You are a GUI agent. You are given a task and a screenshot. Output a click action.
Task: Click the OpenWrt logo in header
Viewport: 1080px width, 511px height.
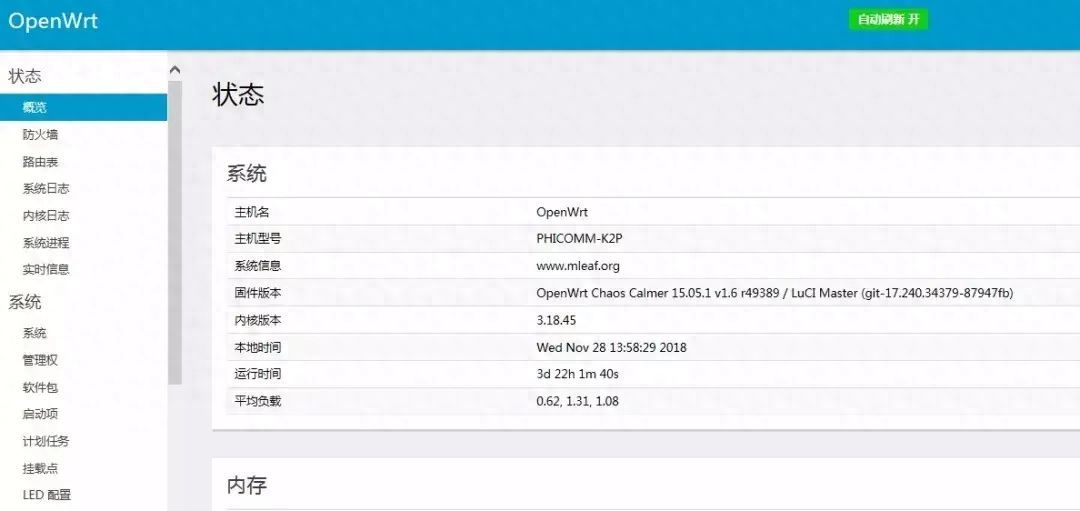(52, 21)
